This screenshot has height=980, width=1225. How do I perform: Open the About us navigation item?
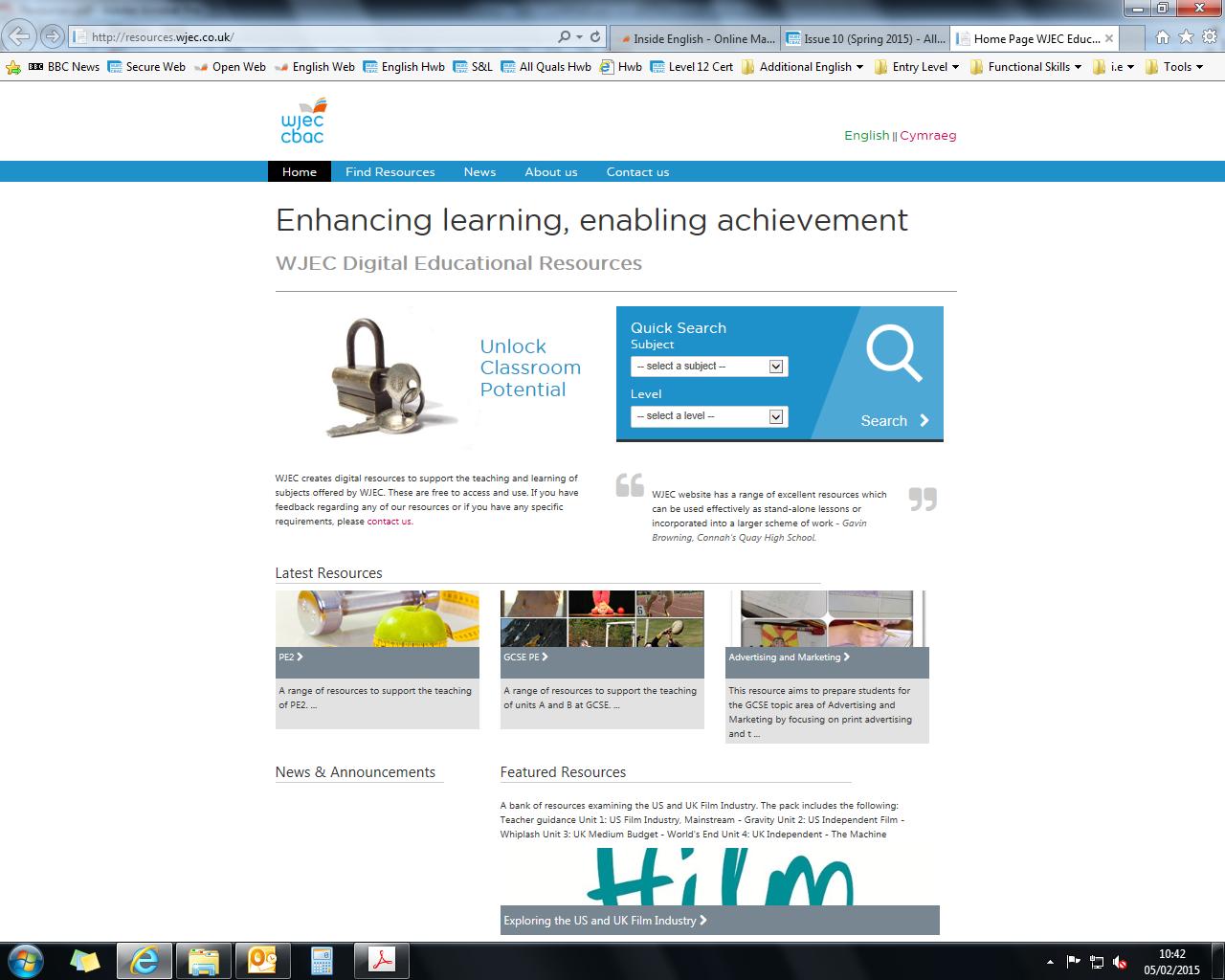point(551,172)
